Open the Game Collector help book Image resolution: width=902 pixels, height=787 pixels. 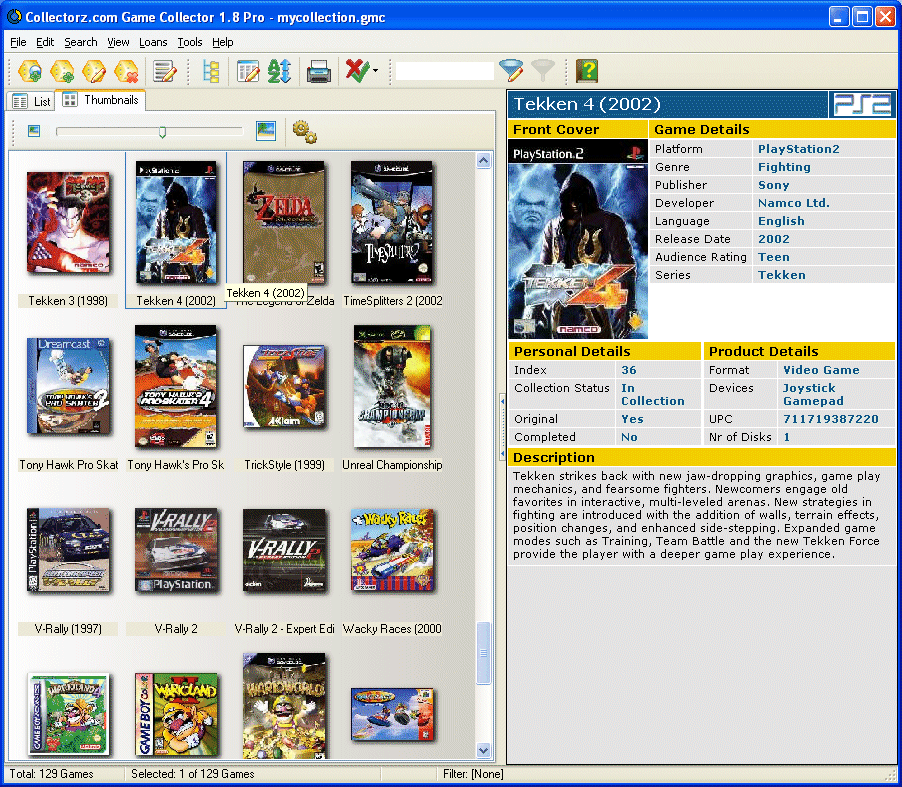(587, 71)
